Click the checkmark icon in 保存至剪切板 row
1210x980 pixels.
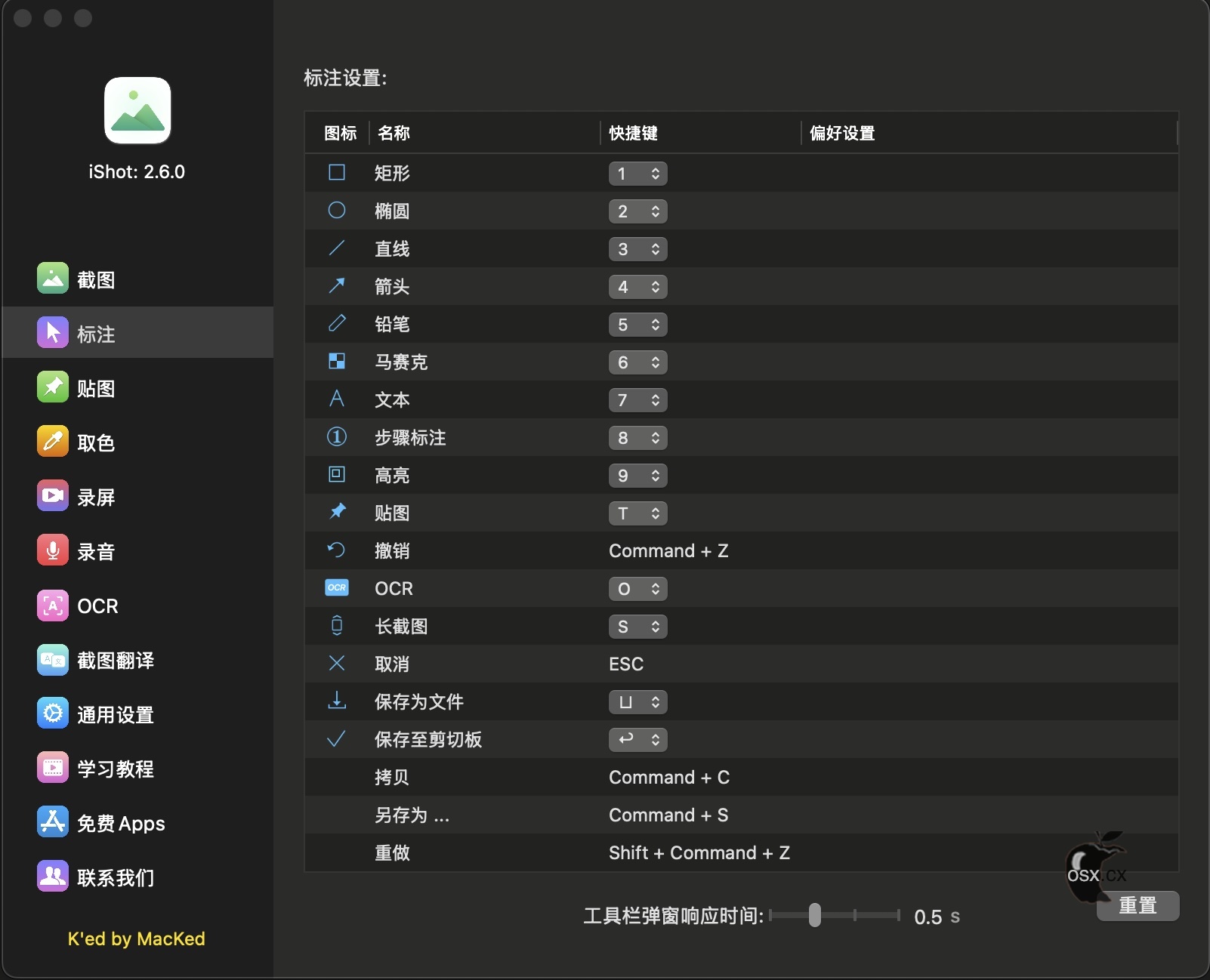[336, 739]
